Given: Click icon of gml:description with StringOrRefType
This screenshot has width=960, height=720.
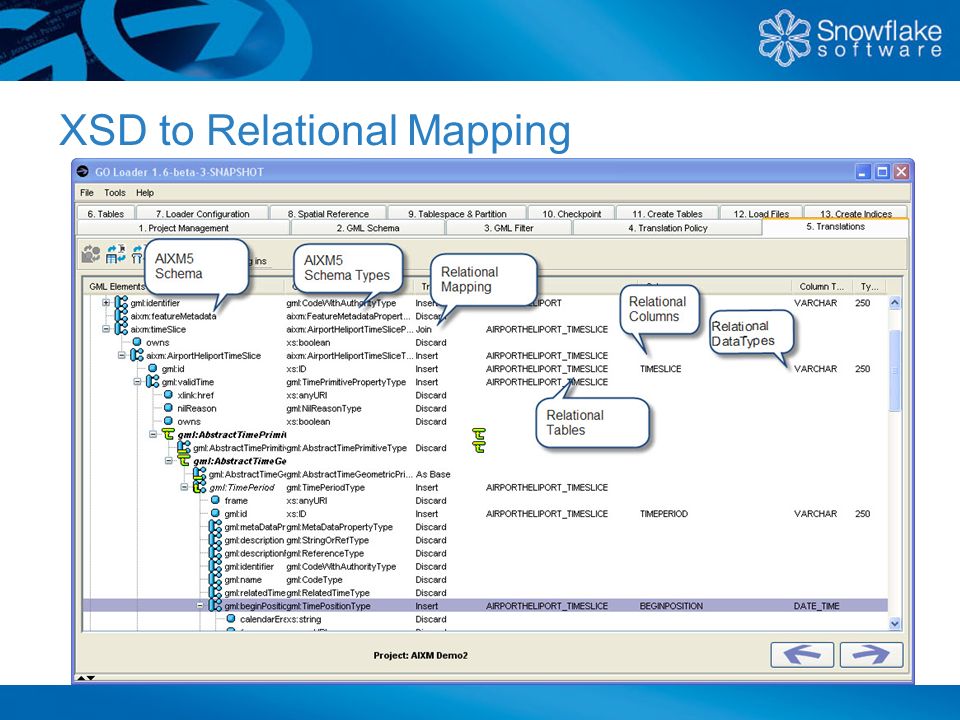Looking at the screenshot, I should [215, 540].
